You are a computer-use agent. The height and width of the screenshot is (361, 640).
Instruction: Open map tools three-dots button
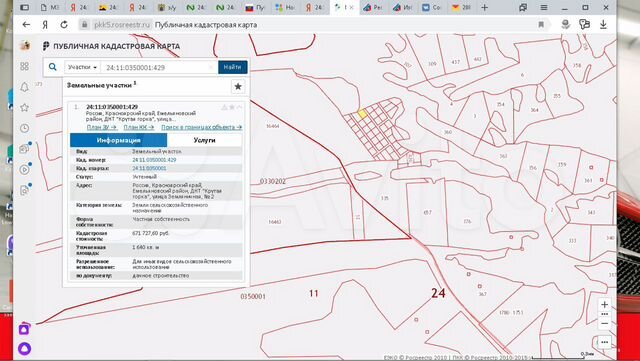[x=604, y=342]
